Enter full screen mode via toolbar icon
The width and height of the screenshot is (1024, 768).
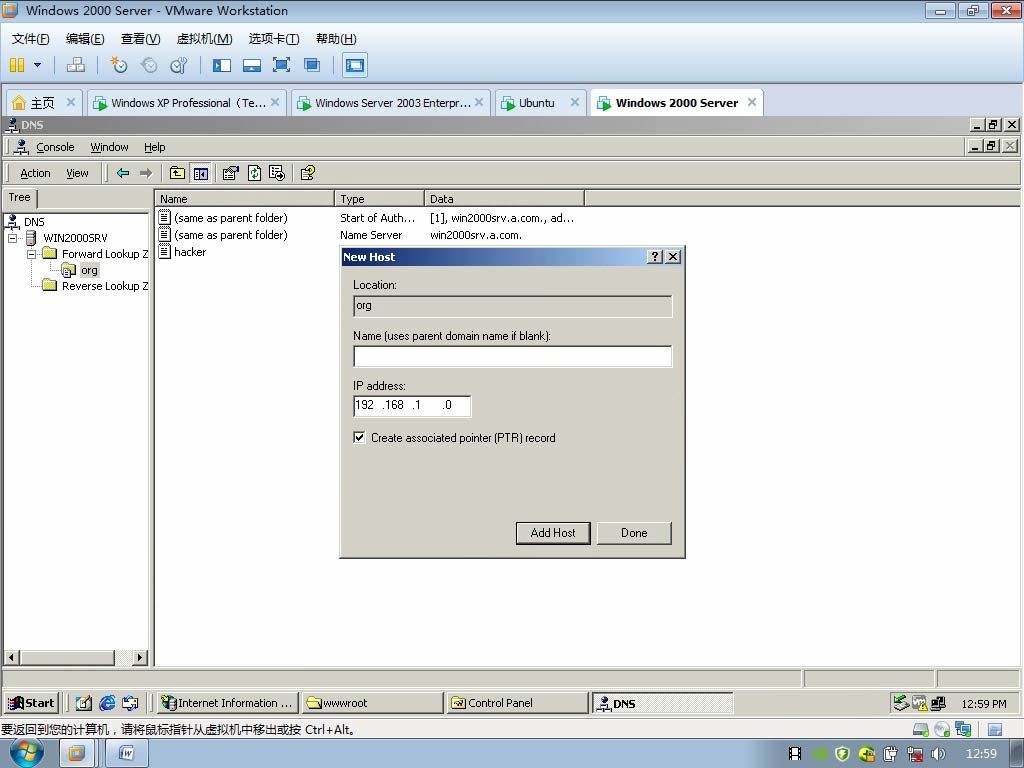(281, 65)
